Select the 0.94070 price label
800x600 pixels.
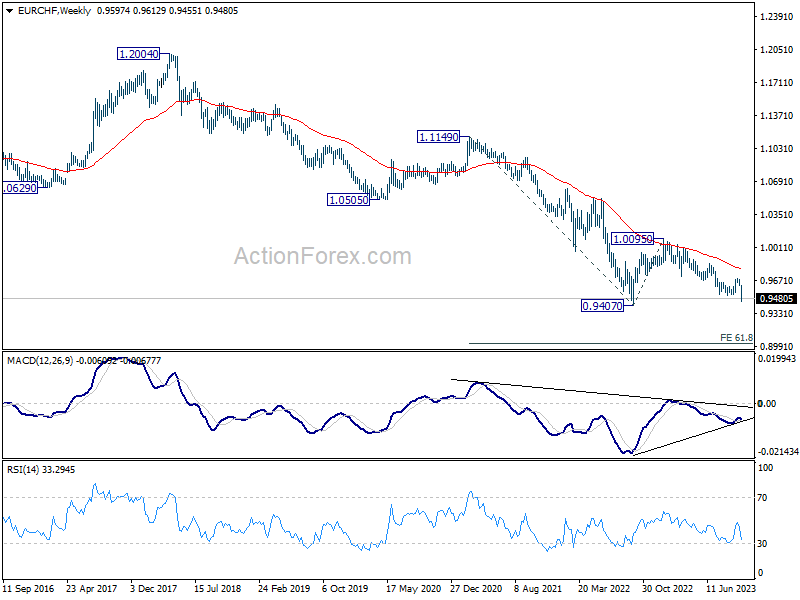click(x=602, y=306)
